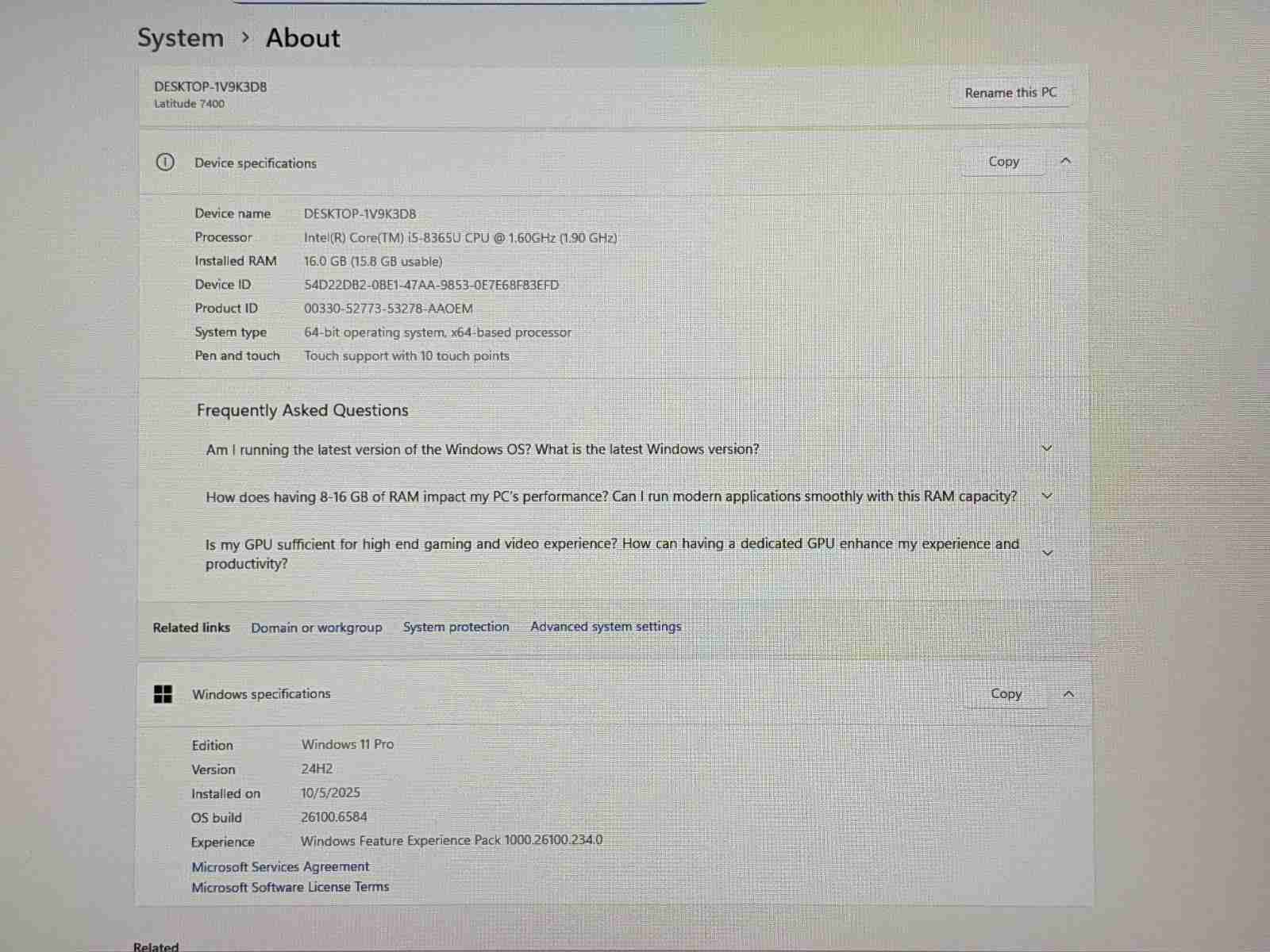Click the About breadcrumb title
The height and width of the screenshot is (952, 1270).
pyautogui.click(x=302, y=38)
